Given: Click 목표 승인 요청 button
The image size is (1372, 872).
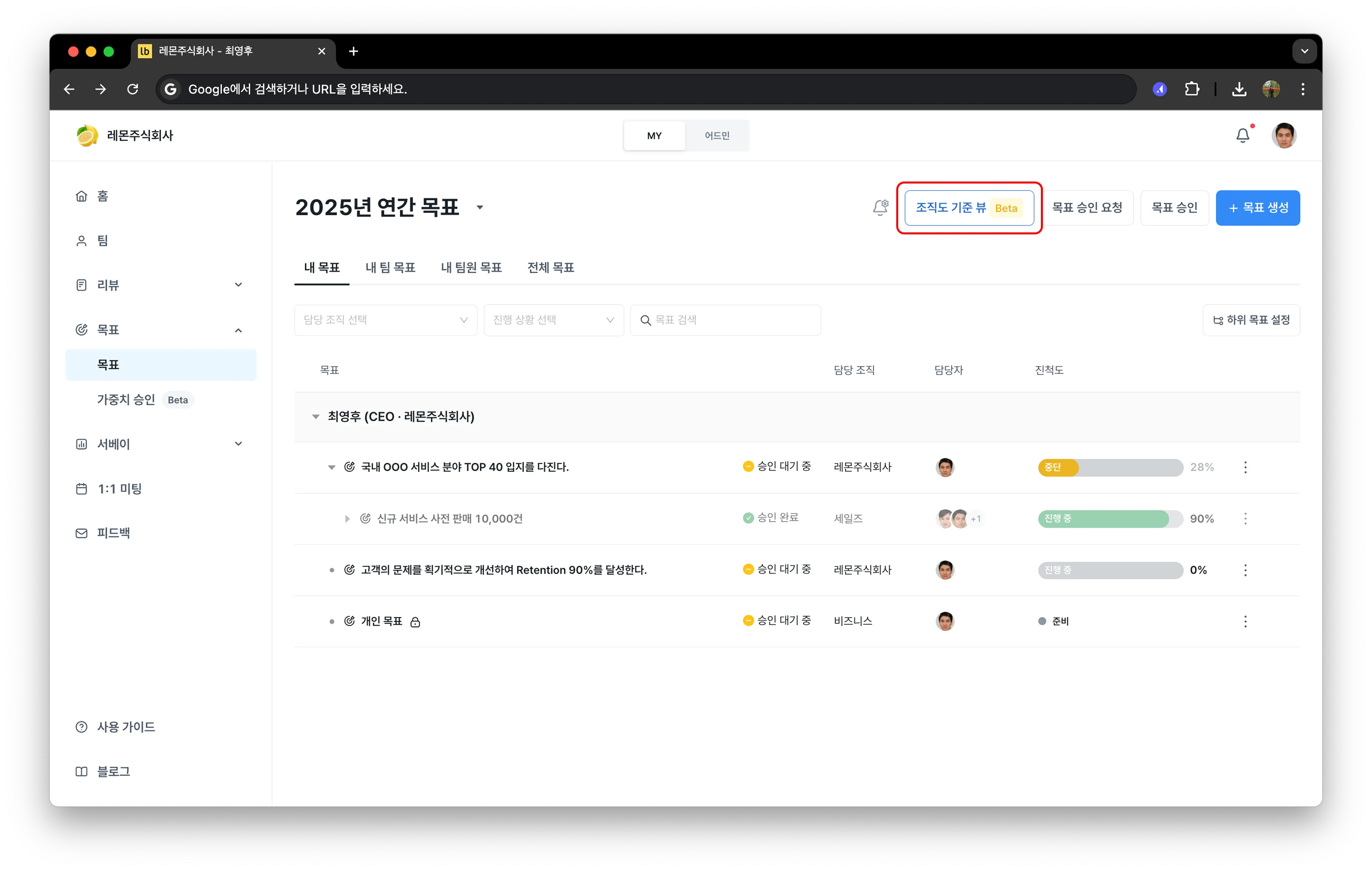Looking at the screenshot, I should [1087, 208].
